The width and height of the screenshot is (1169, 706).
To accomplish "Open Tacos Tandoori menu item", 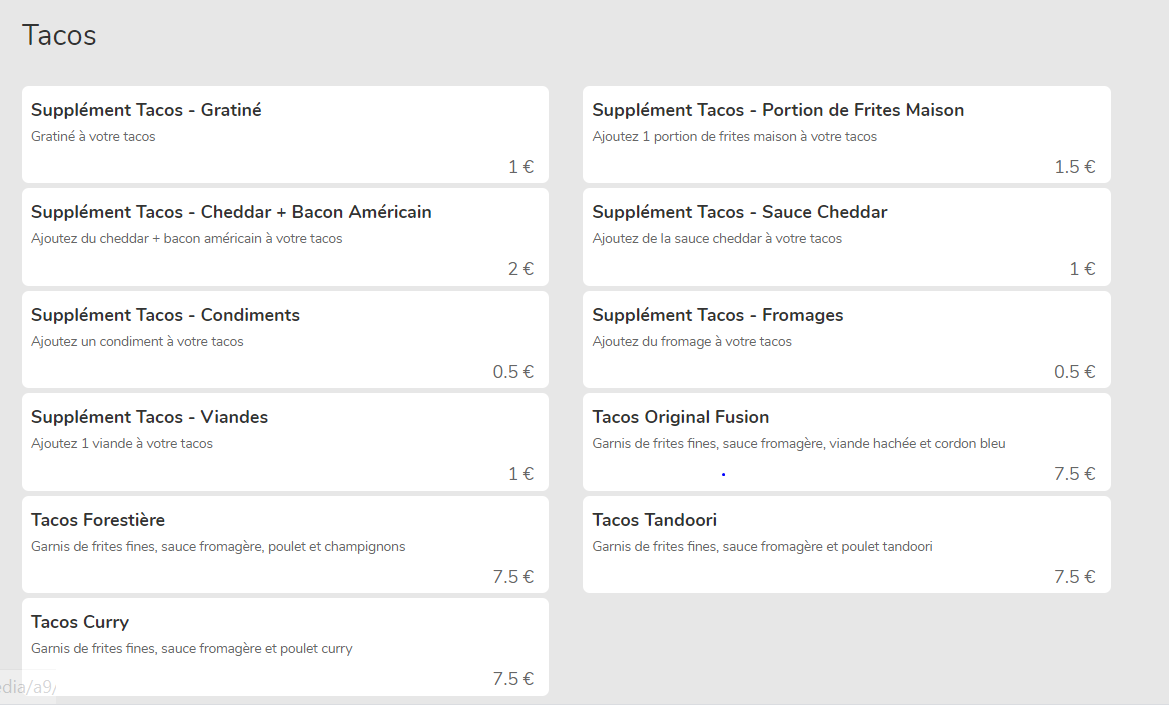I will tap(846, 544).
